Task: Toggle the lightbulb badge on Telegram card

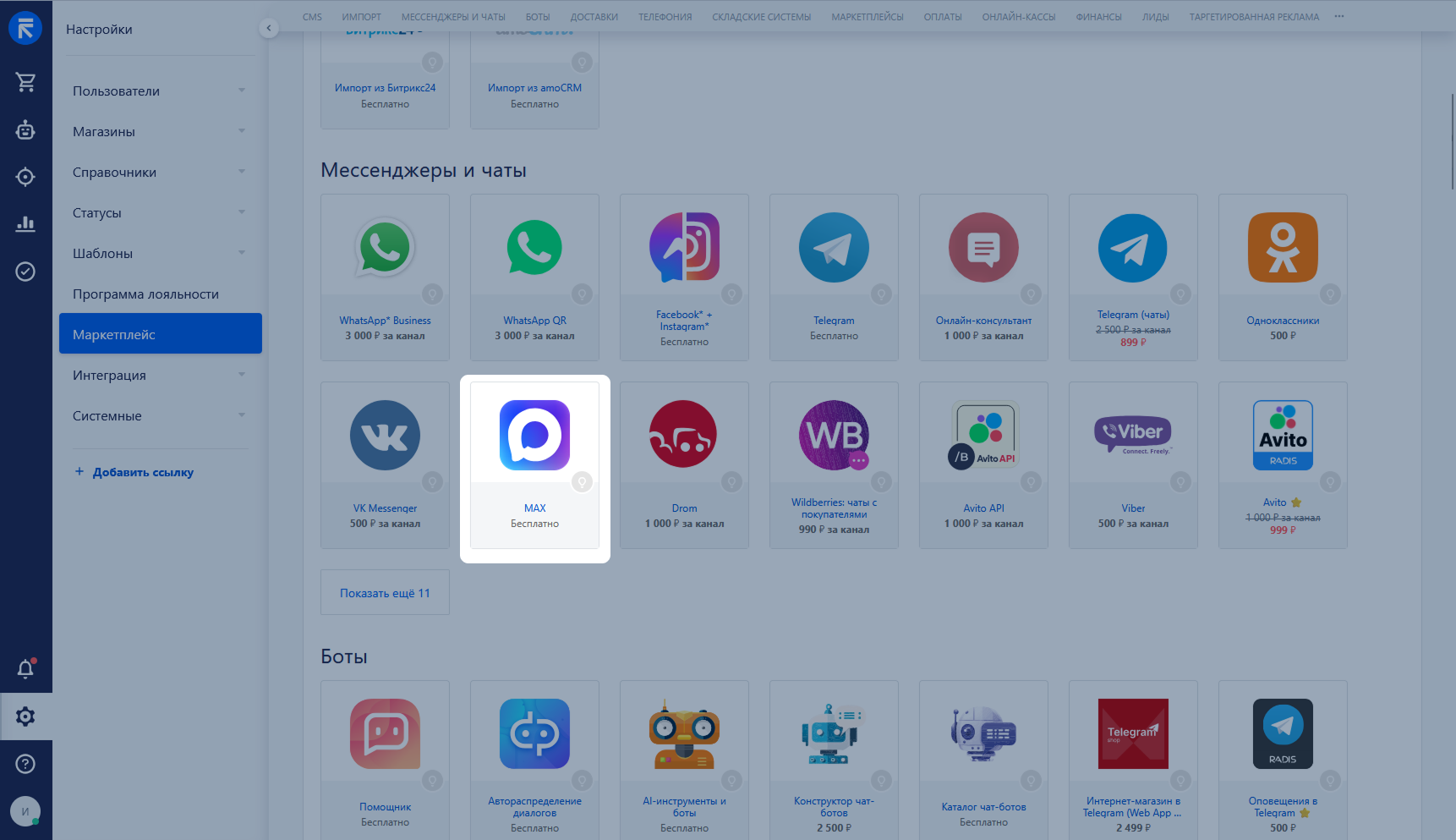Action: pyautogui.click(x=881, y=294)
